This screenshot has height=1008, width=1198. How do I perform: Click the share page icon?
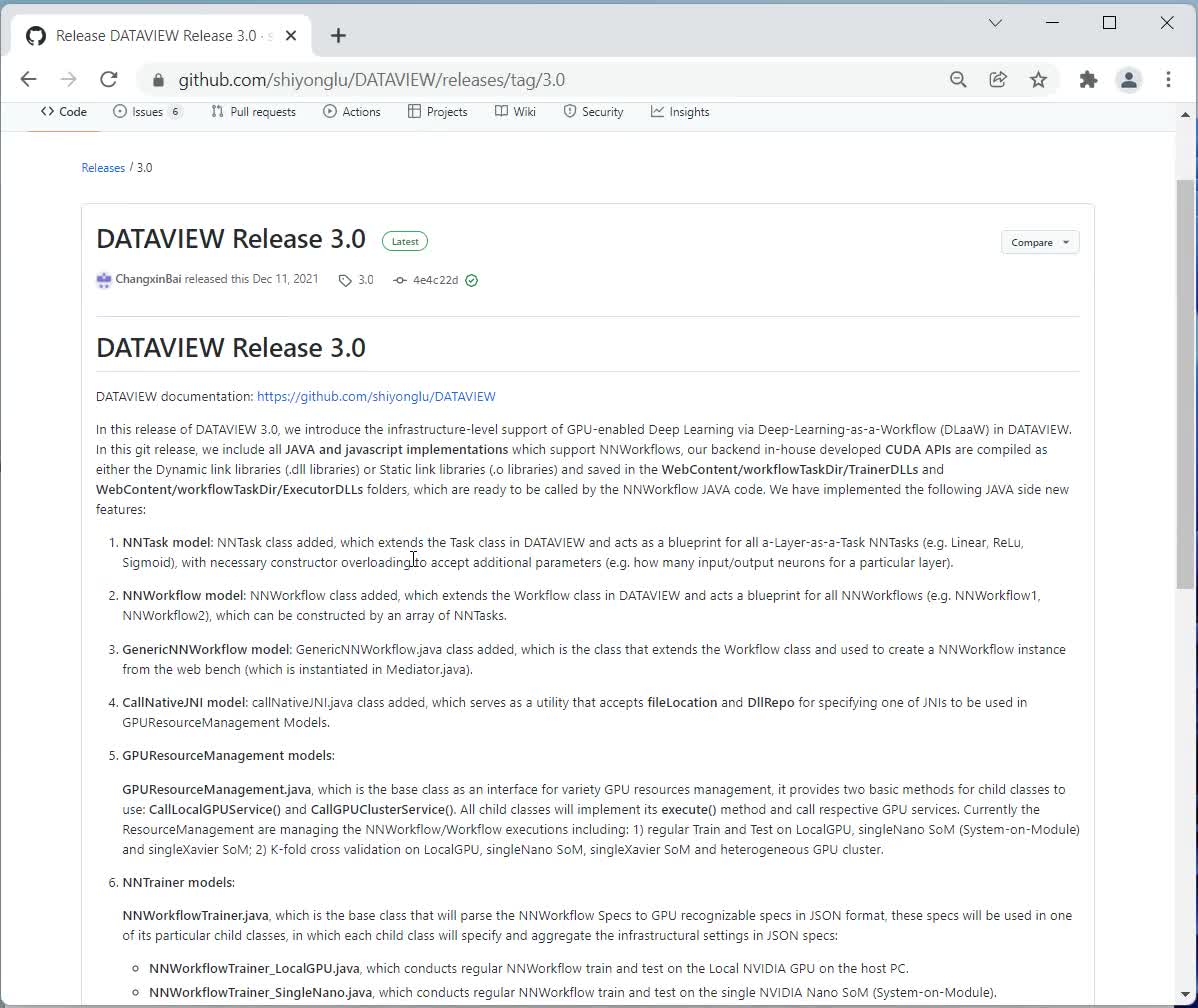pos(998,79)
